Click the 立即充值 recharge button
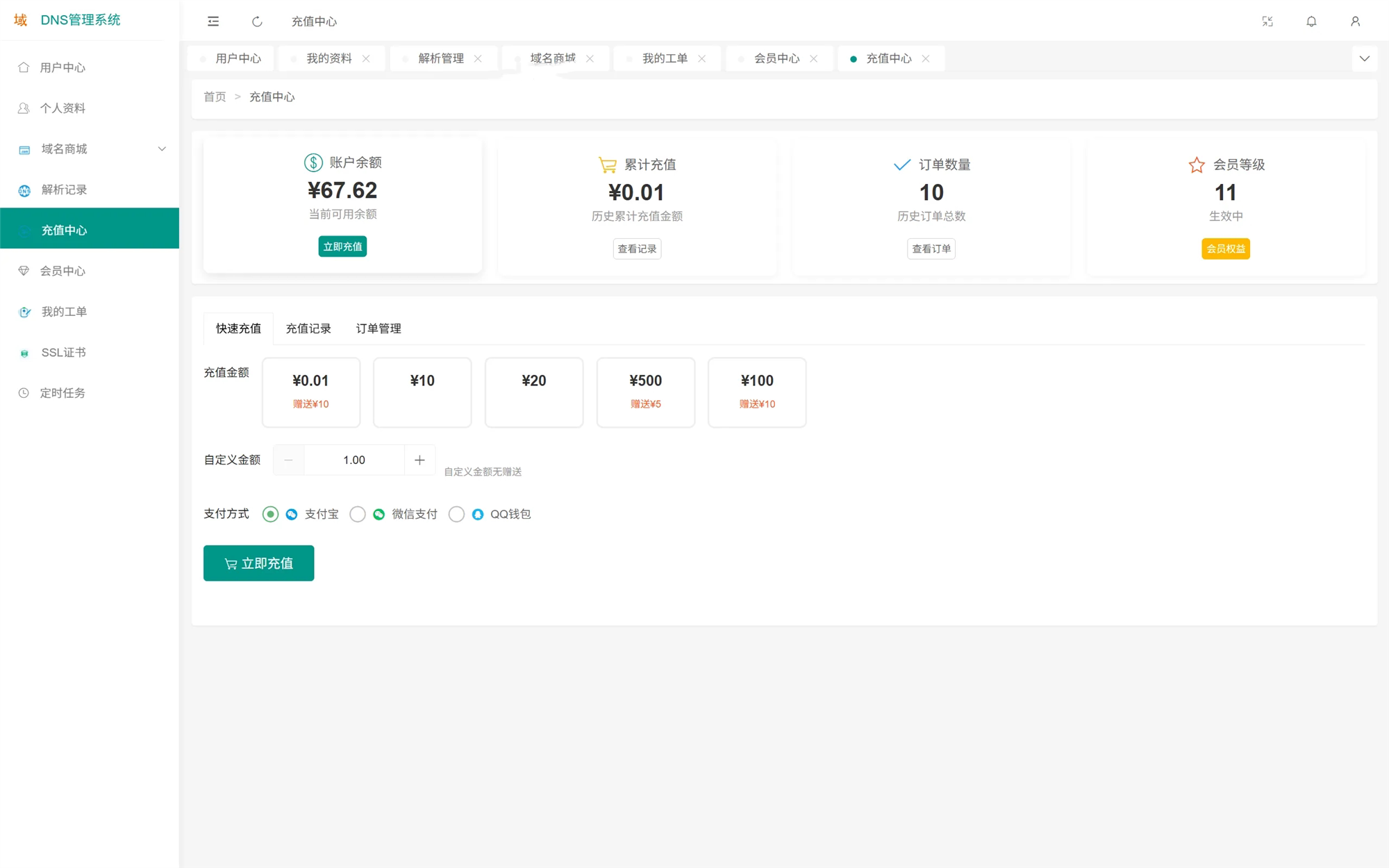The width and height of the screenshot is (1389, 868). (258, 562)
